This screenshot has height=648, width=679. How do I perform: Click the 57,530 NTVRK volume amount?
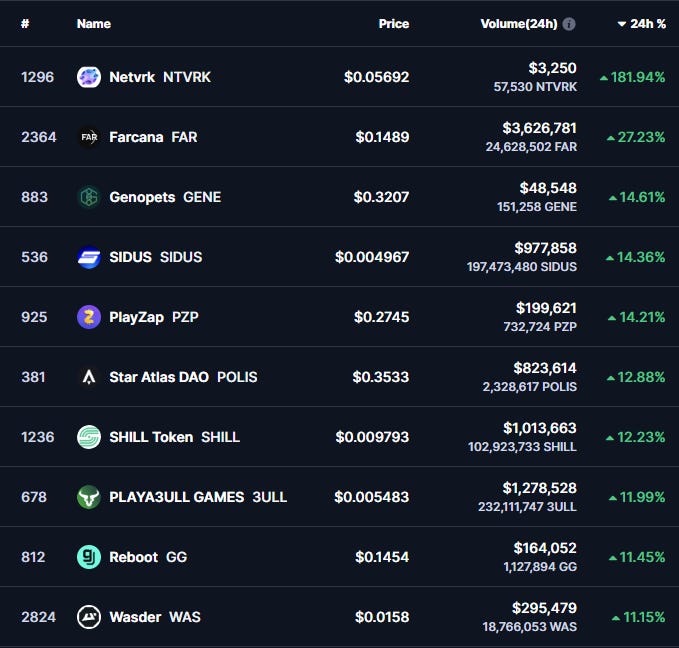click(535, 87)
